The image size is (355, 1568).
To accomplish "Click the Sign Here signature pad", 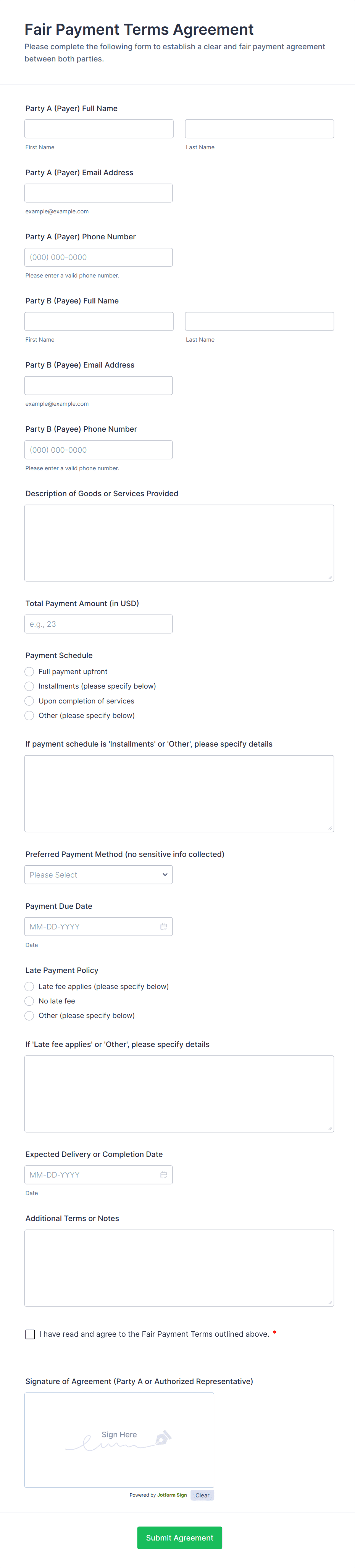I will tap(119, 1440).
